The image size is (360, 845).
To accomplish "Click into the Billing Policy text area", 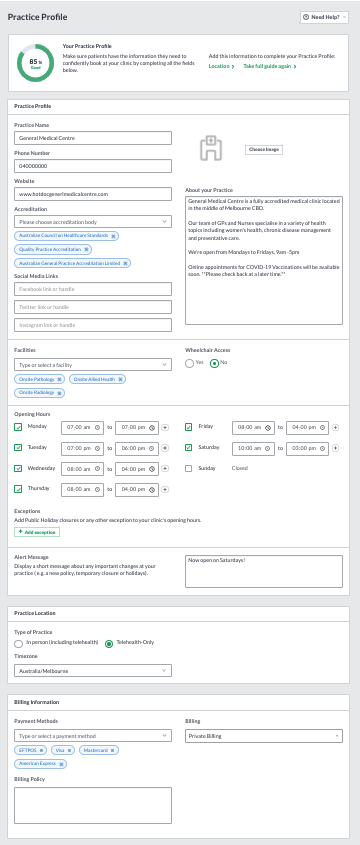I will pos(93,806).
